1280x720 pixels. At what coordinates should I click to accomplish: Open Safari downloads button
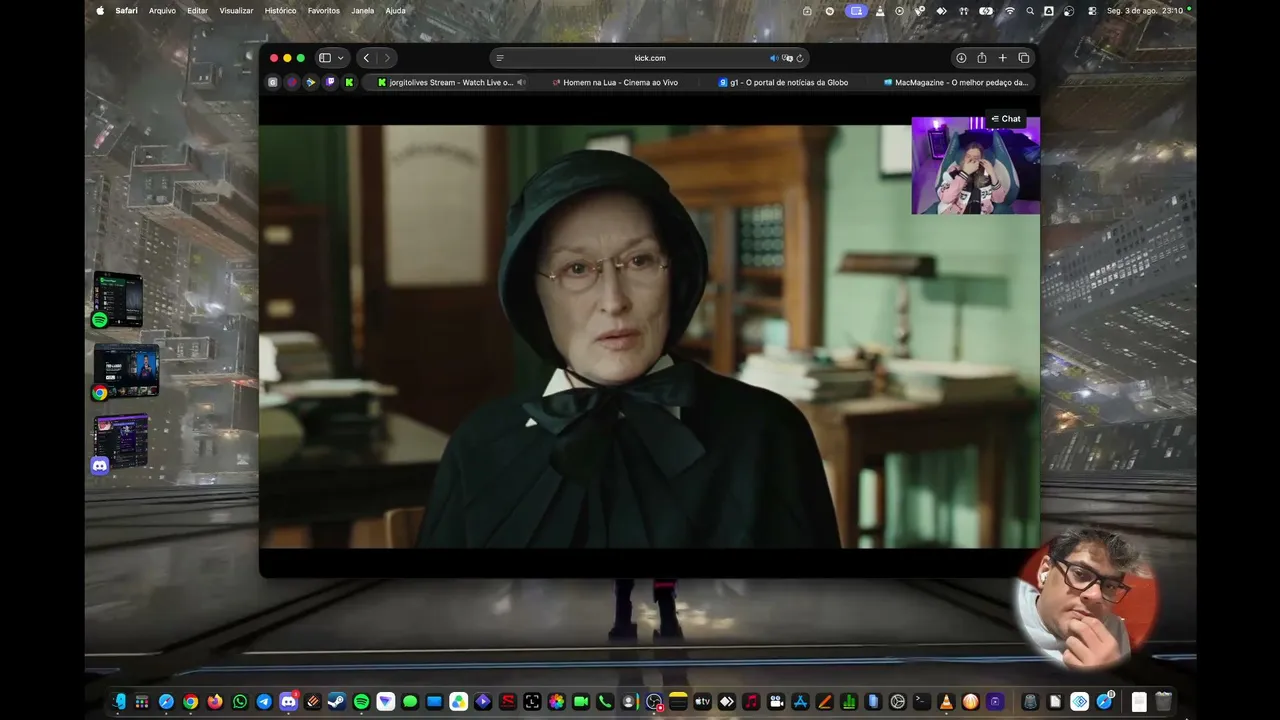[x=961, y=58]
